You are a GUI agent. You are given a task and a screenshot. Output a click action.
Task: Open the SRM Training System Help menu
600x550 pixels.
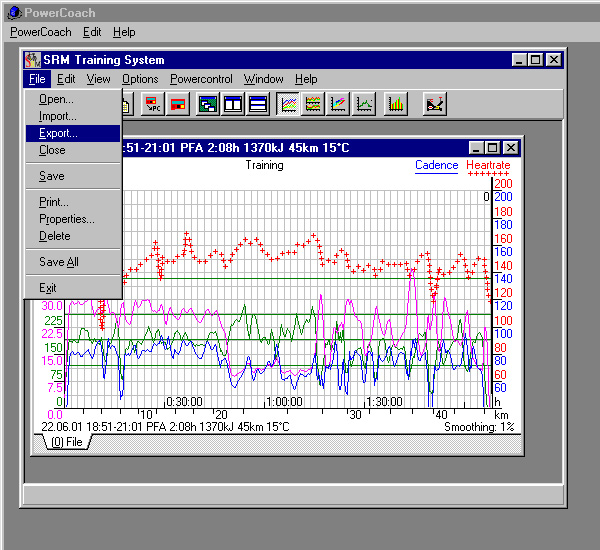[306, 79]
